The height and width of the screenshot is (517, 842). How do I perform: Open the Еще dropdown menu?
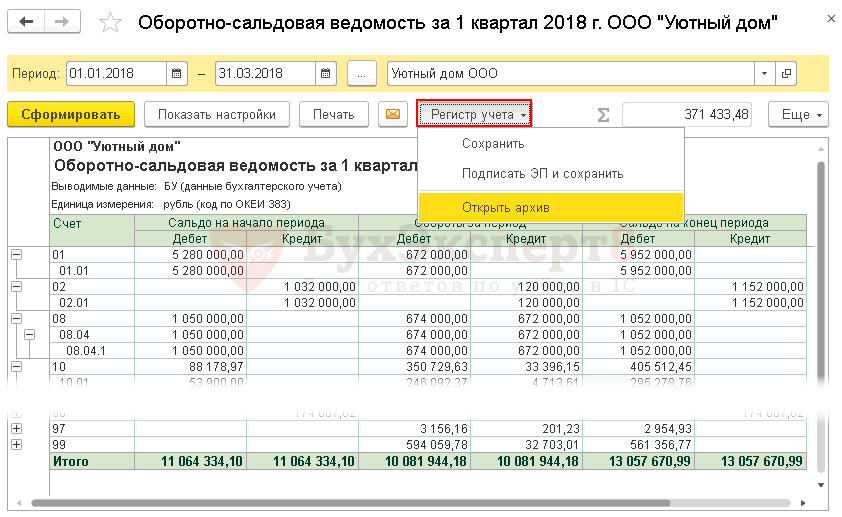(x=798, y=115)
